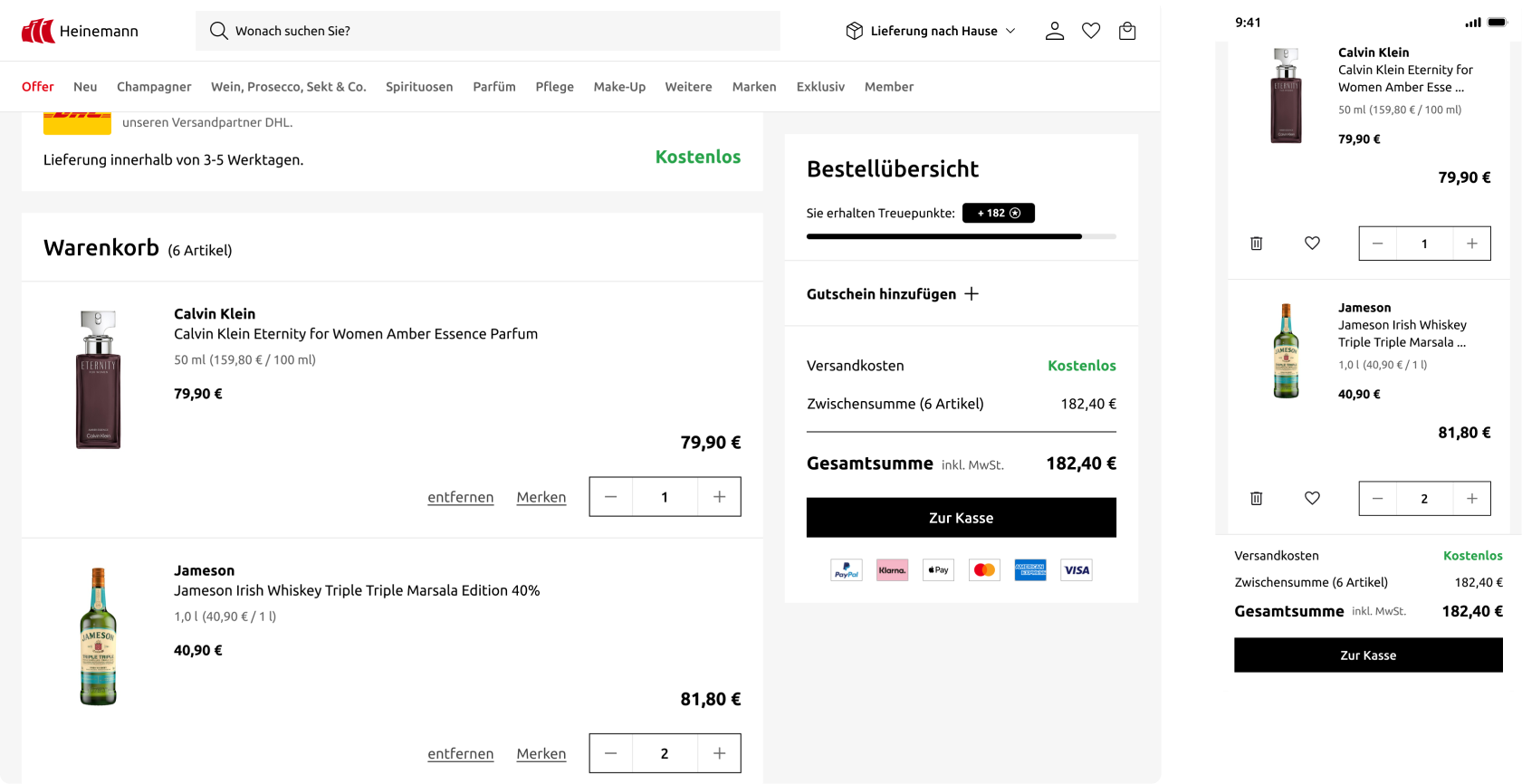The width and height of the screenshot is (1522, 784).
Task: Click the Calvin Klein quantity field in mobile view
Action: pos(1424,244)
